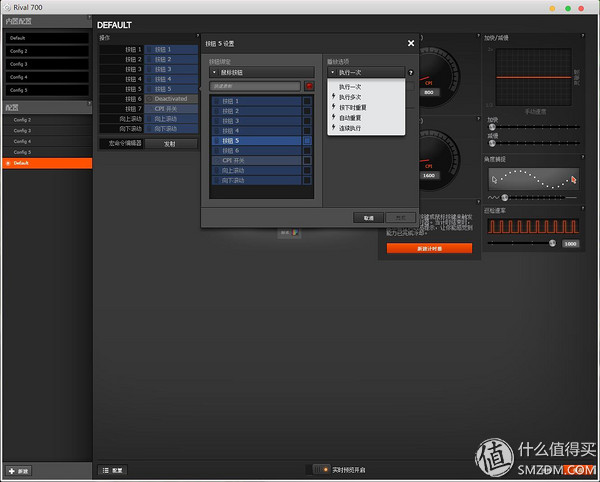Click the 取消 button in the dialog
The width and height of the screenshot is (600, 482).
tap(368, 217)
